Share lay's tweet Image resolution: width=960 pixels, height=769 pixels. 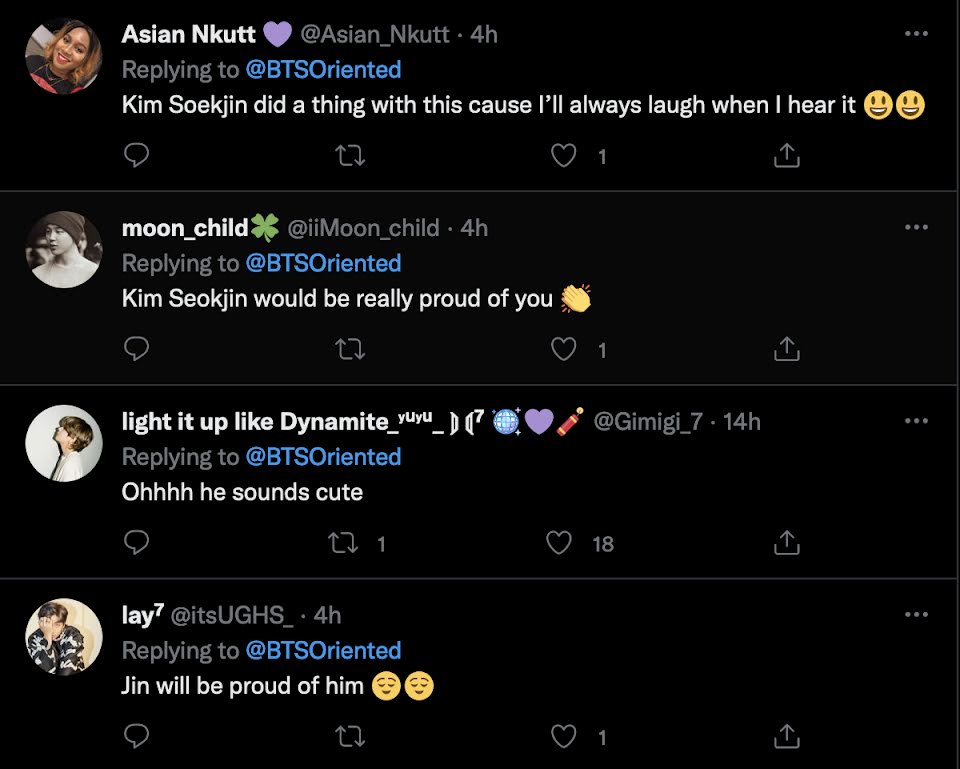tap(787, 737)
